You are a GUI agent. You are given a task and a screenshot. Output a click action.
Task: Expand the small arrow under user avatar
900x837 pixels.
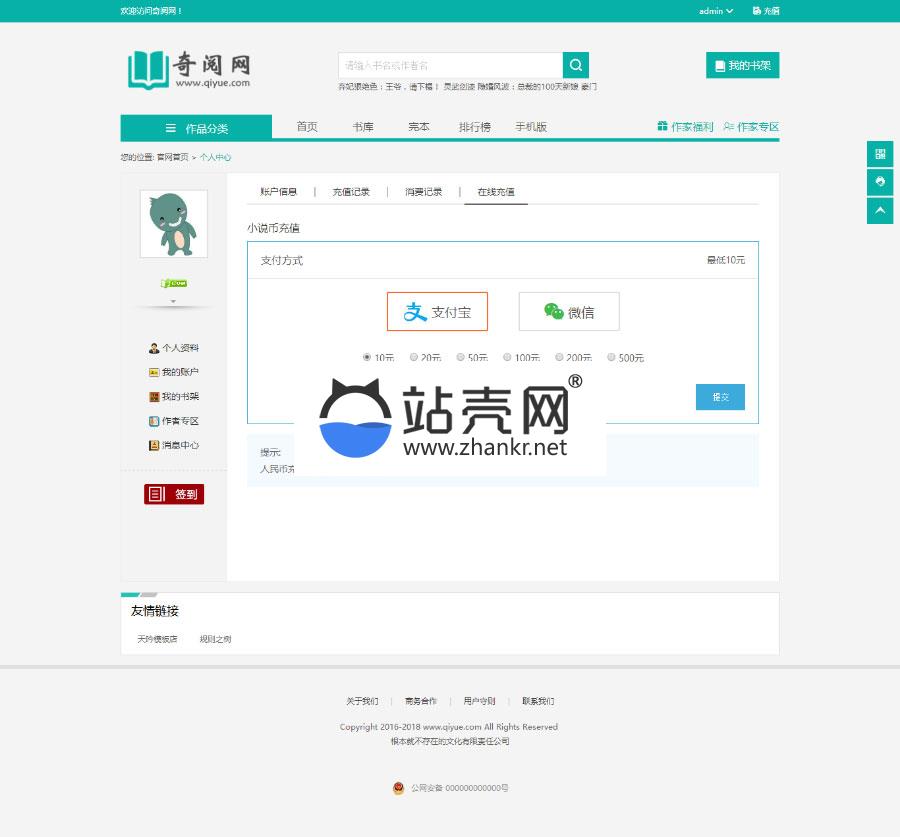[173, 301]
